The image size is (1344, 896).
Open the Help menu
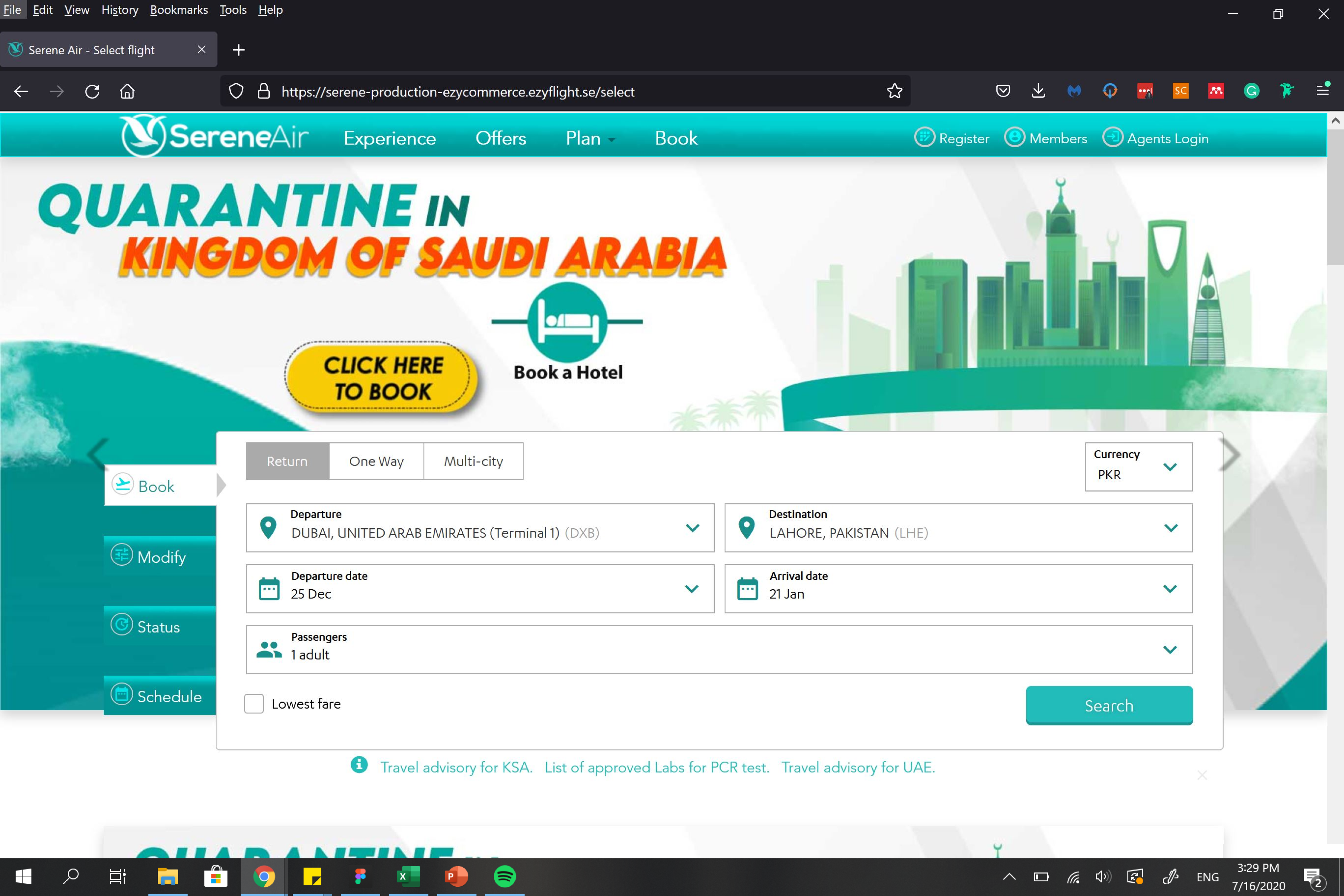click(270, 10)
